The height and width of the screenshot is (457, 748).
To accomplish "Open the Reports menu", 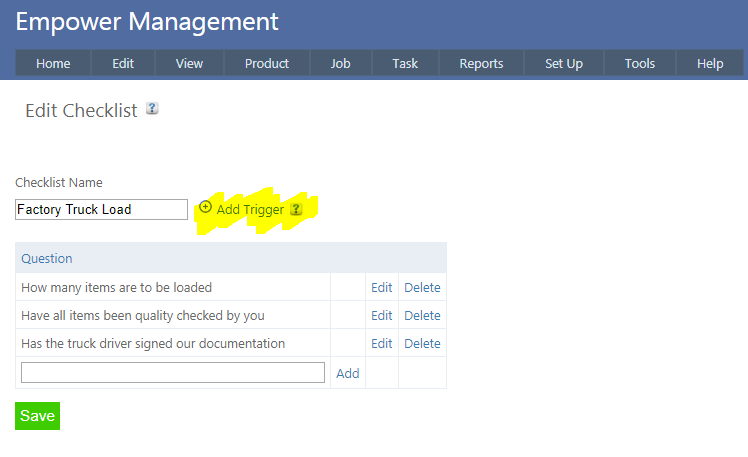I will (481, 63).
